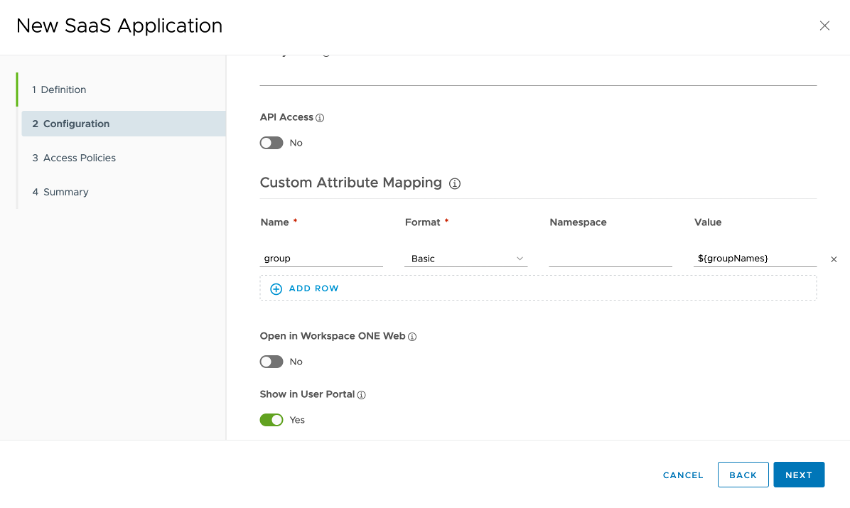Cancel the application setup
Screen dimensions: 850x508
[x=683, y=475]
